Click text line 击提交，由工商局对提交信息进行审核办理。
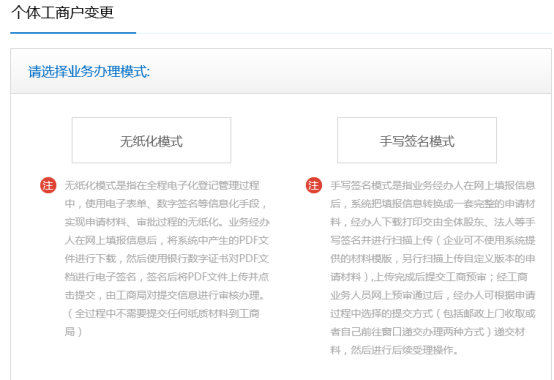 165,295
